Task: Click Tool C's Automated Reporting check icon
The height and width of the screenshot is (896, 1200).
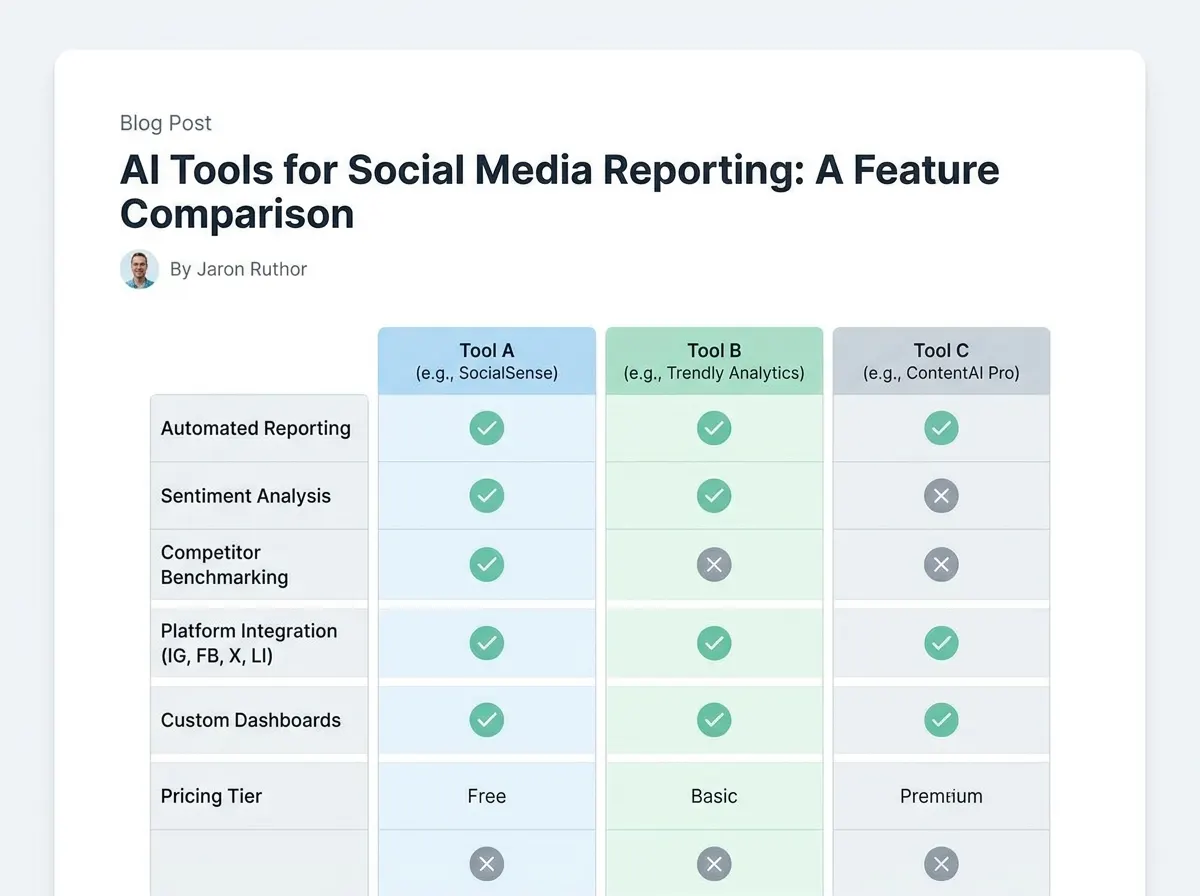Action: click(941, 428)
